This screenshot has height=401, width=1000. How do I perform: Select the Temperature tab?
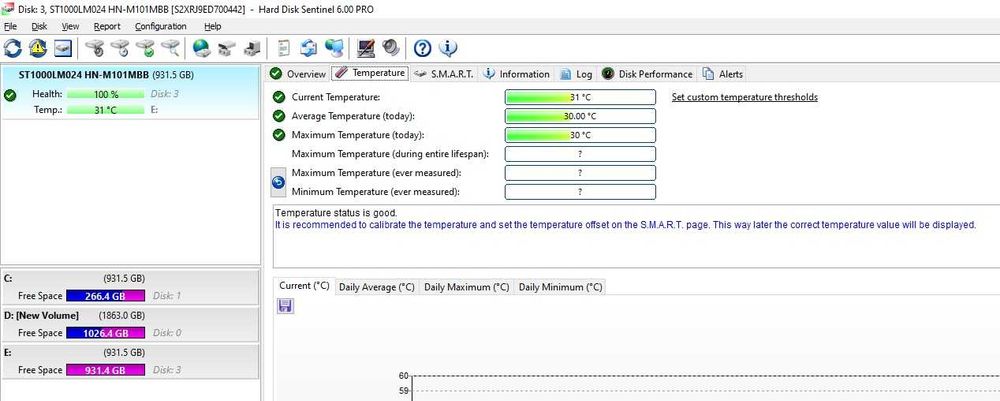371,73
